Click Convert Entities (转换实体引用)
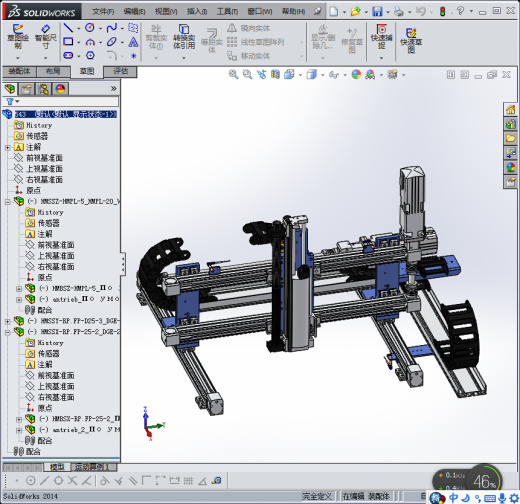 tap(184, 37)
